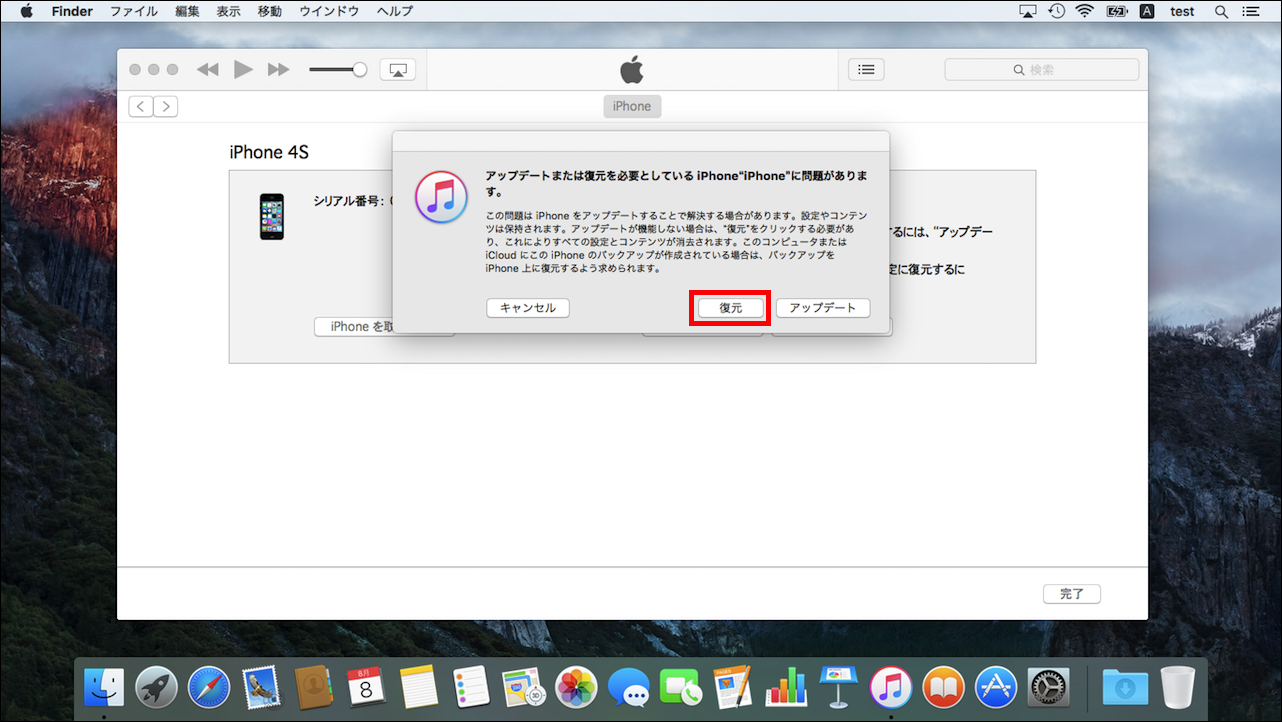Viewport: 1282px width, 722px height.
Task: Open Maps app in Dock
Action: pyautogui.click(x=523, y=687)
